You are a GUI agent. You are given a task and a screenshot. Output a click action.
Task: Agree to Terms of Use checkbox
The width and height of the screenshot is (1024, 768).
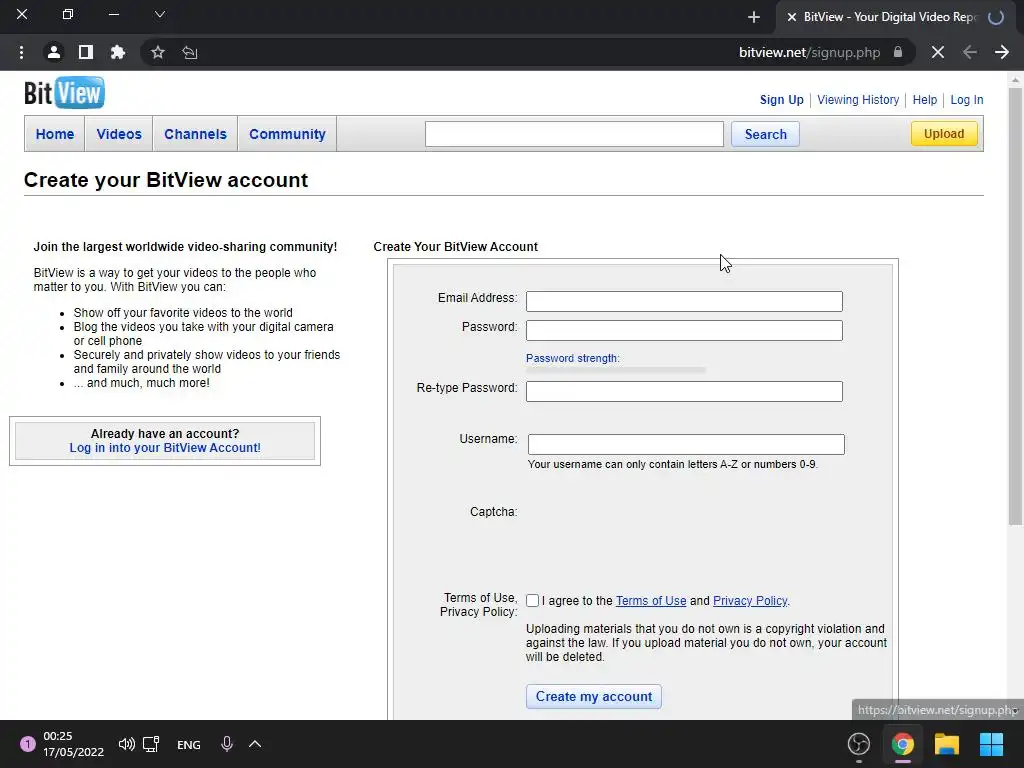pos(532,600)
